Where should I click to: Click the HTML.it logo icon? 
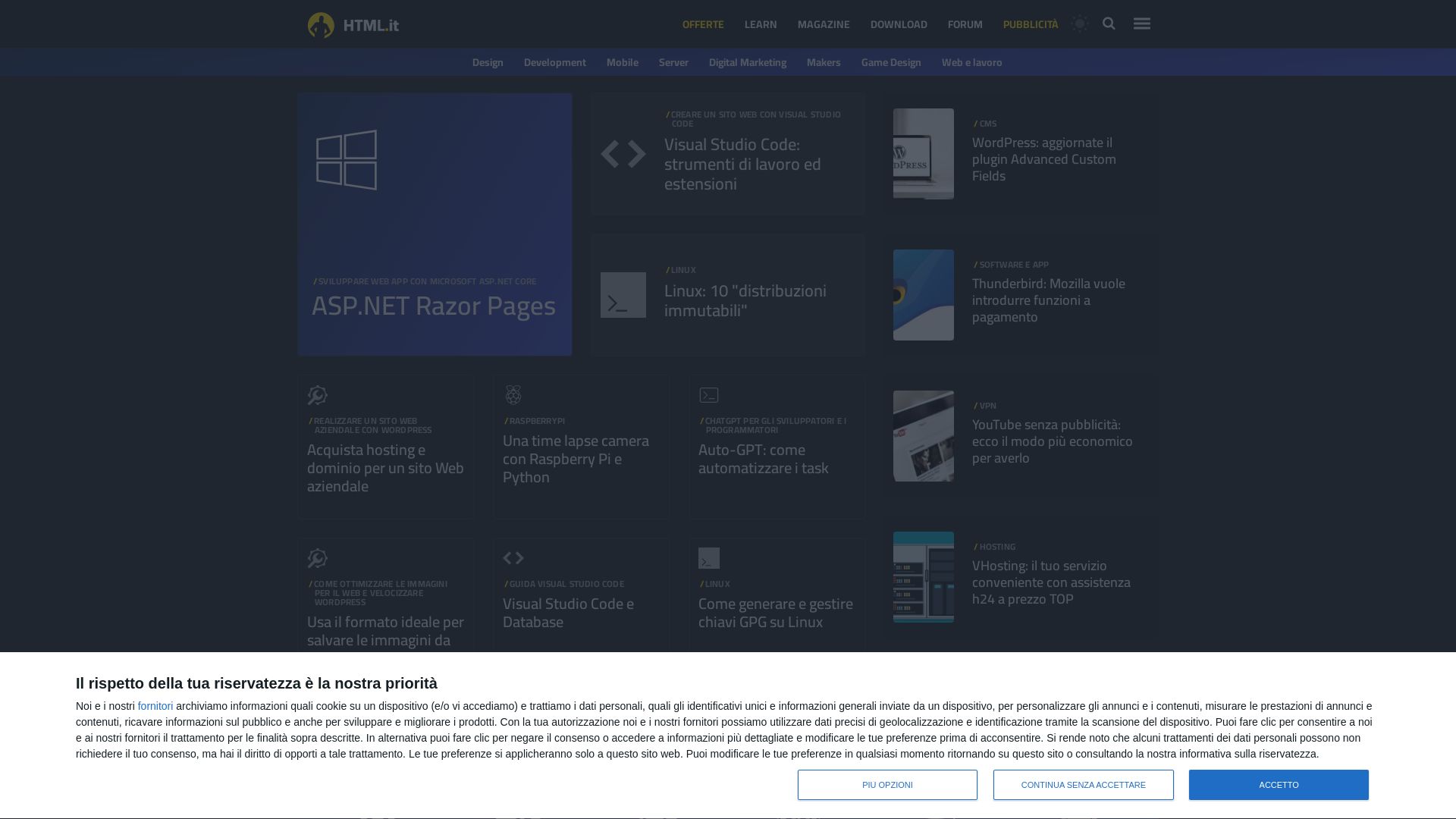321,25
